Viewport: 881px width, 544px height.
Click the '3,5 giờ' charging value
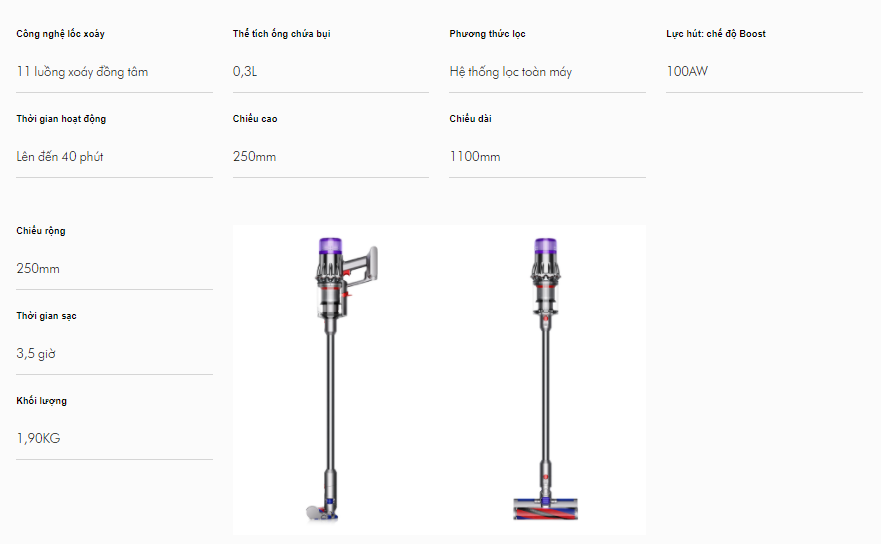[36, 353]
